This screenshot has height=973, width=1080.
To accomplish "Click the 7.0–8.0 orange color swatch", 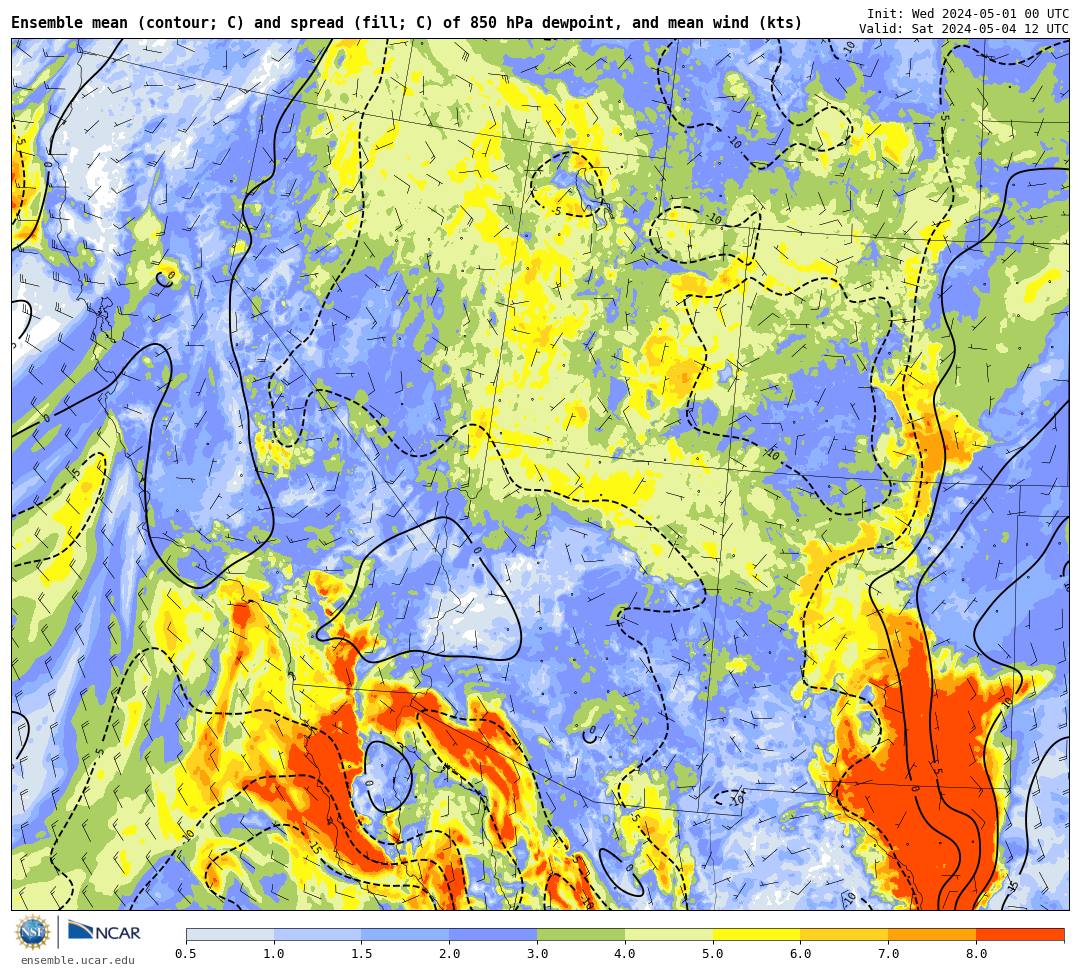I will [x=932, y=934].
